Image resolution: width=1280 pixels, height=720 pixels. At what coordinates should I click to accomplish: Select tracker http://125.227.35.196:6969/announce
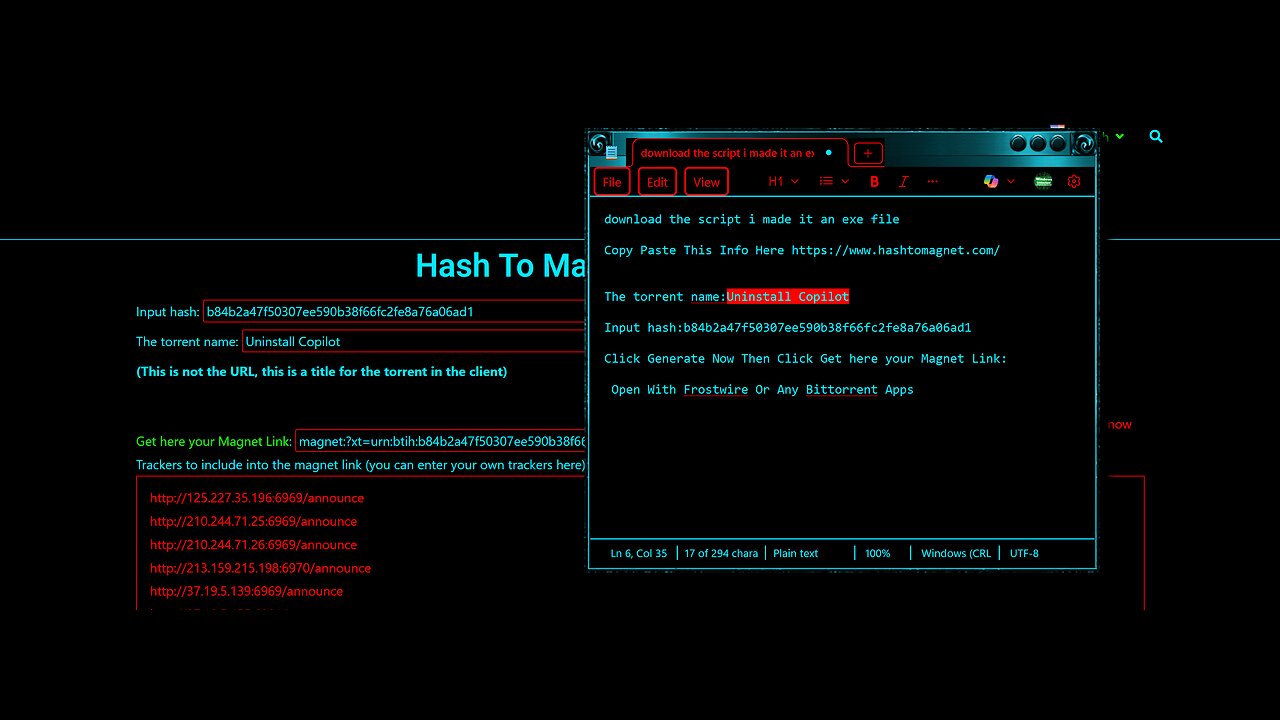pos(257,498)
